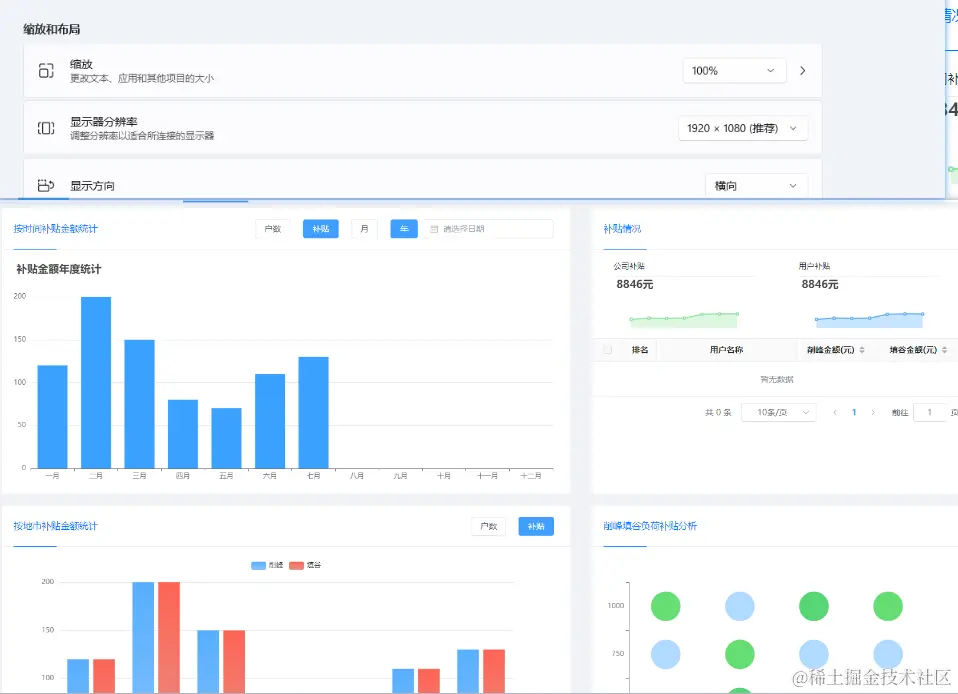This screenshot has height=694, width=958.
Task: Sort by 削峰金额(元) column arrows
Action: pyautogui.click(x=862, y=350)
